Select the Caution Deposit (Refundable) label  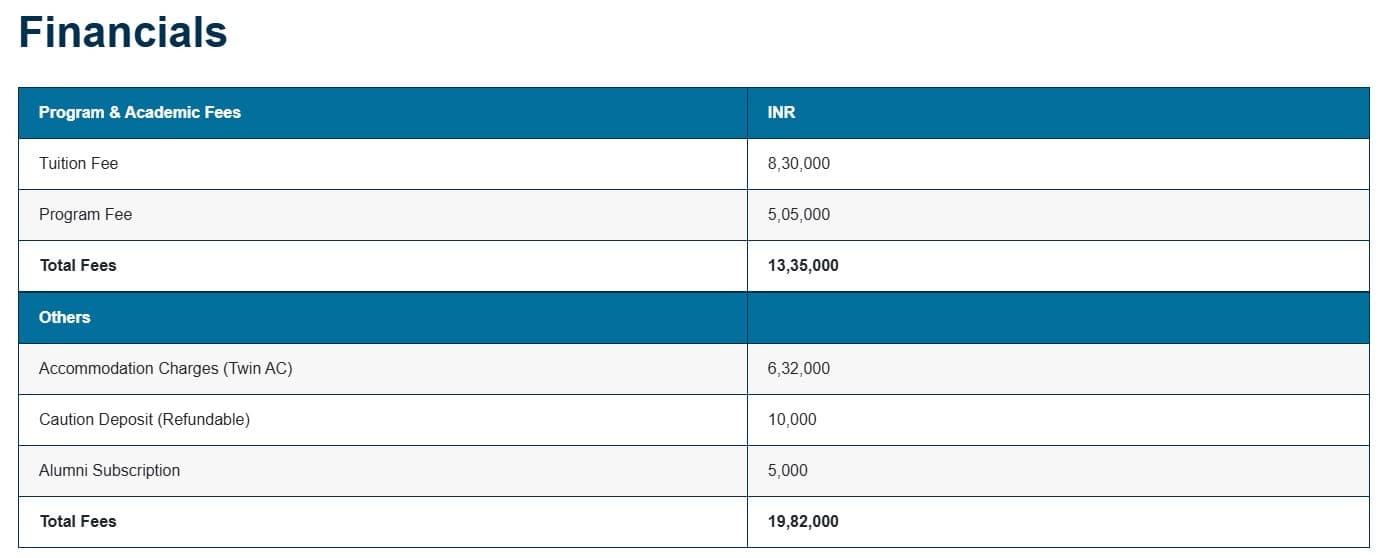[x=144, y=419]
